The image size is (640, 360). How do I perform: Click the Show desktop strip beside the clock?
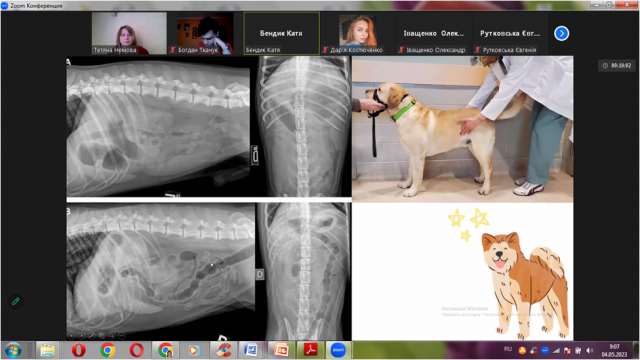(x=636, y=351)
